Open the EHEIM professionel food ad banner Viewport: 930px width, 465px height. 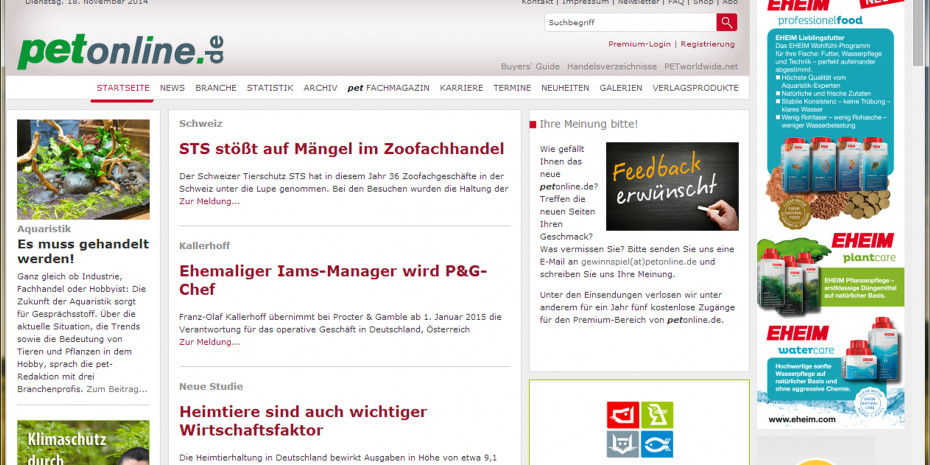(x=830, y=115)
